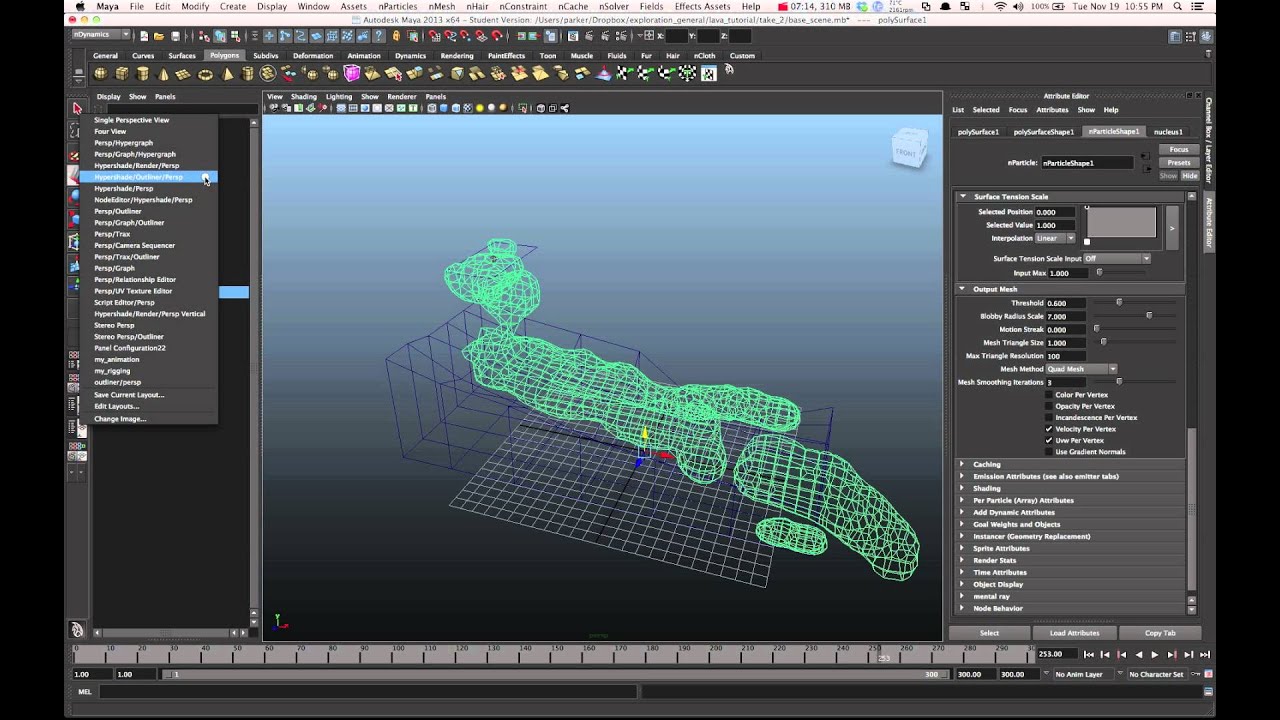Viewport: 1280px width, 720px height.
Task: Click the polygon cylinder shelf icon
Action: (143, 74)
